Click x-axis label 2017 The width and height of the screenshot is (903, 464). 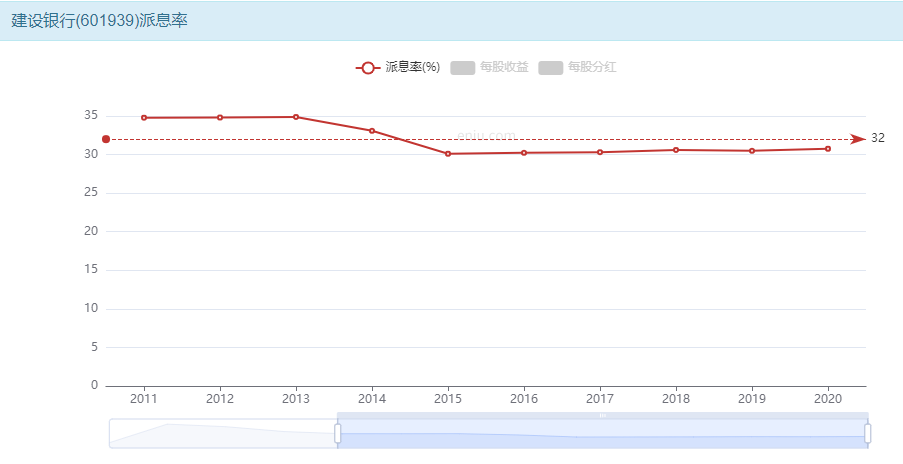coord(600,398)
